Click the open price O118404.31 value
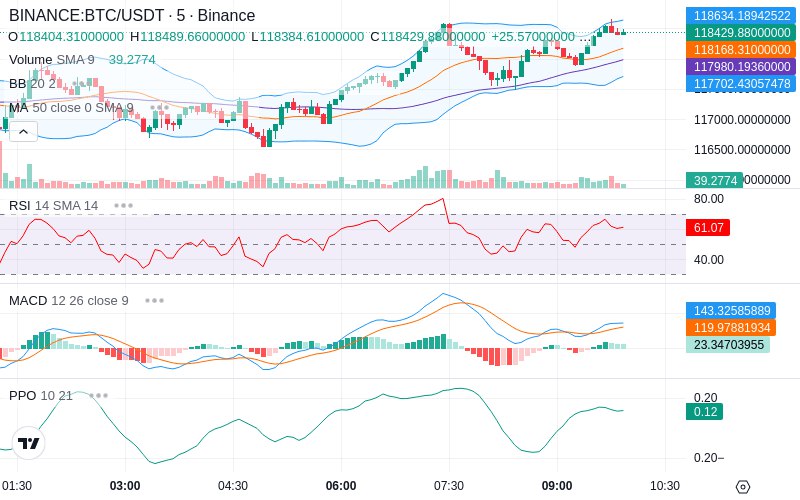Screen dimensions: 800x500 [x=66, y=37]
